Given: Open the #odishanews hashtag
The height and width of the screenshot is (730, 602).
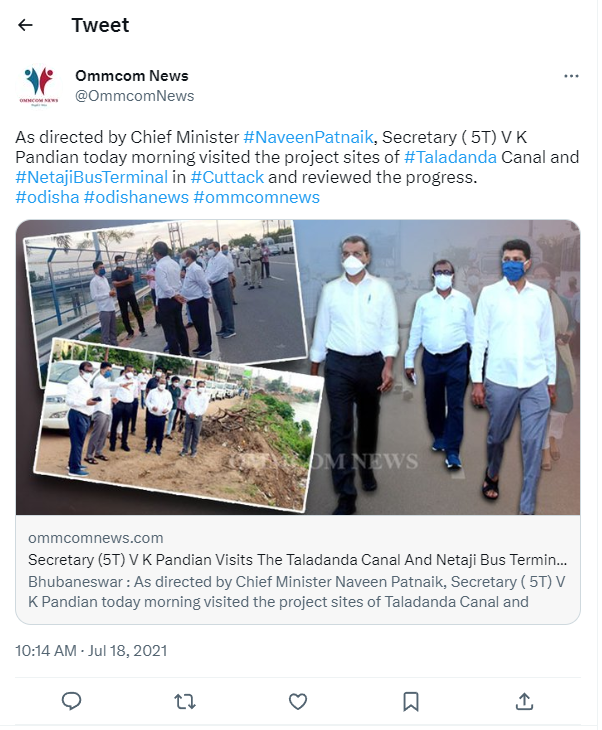Looking at the screenshot, I should pos(136,197).
